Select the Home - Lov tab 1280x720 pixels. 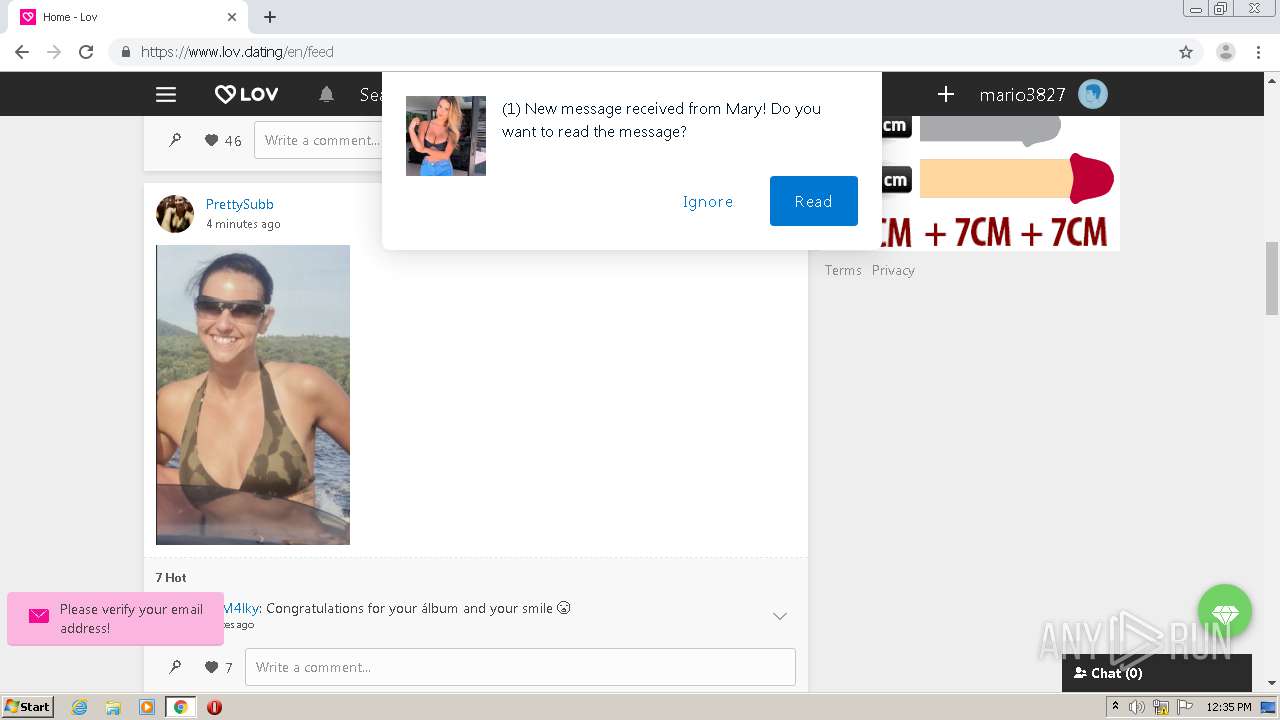coord(128,17)
